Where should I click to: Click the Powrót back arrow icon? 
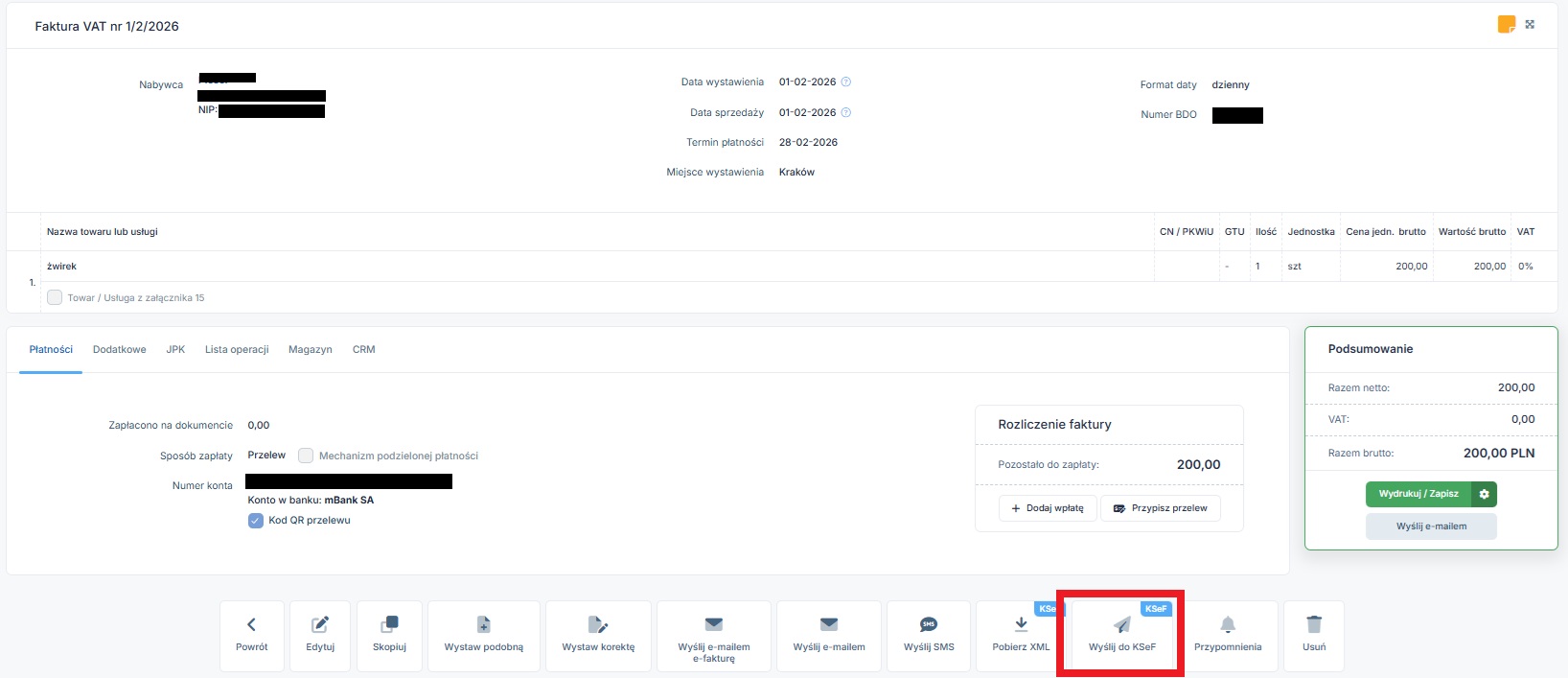tap(251, 625)
